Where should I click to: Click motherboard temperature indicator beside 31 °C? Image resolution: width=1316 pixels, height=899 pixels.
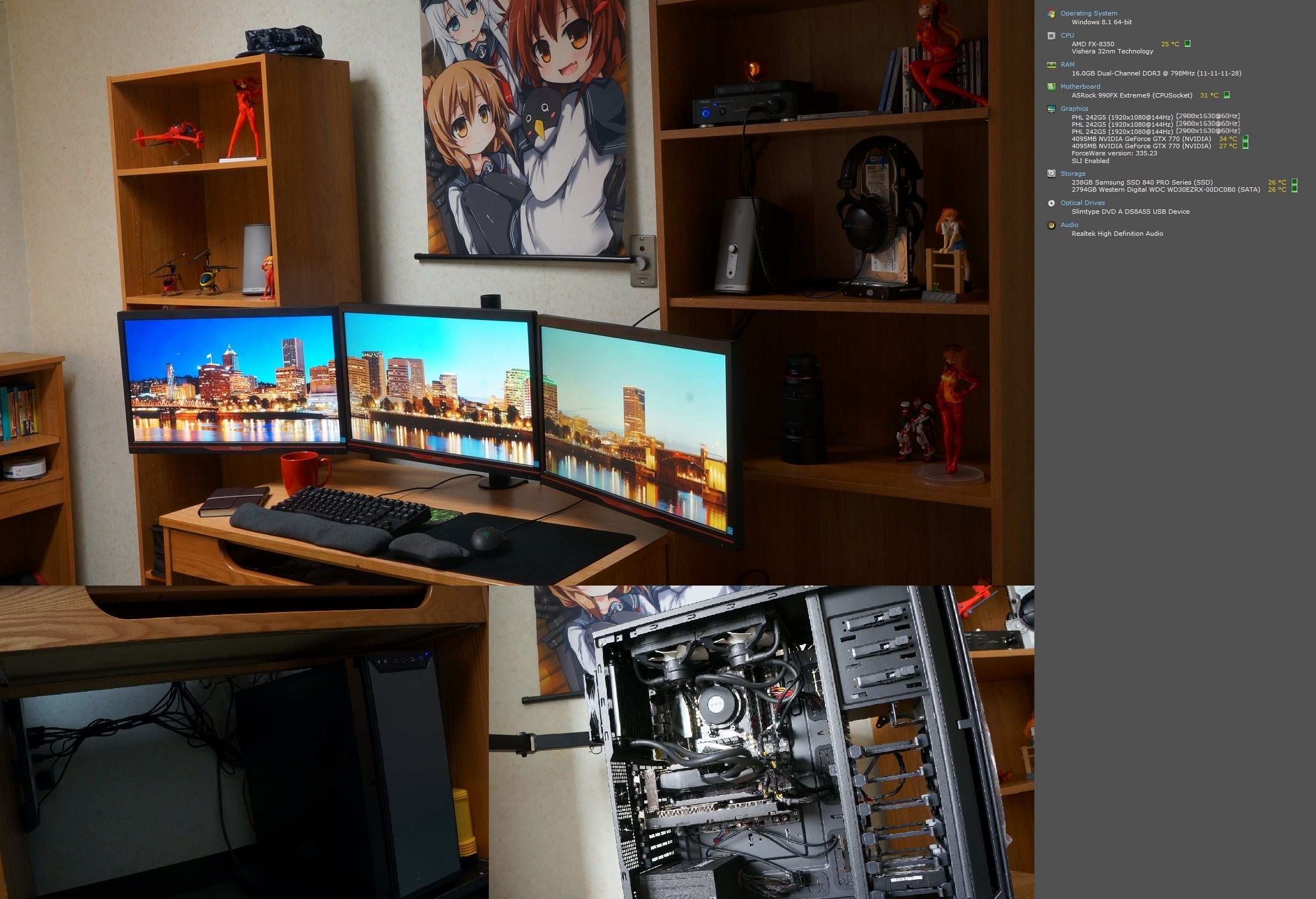click(1227, 95)
